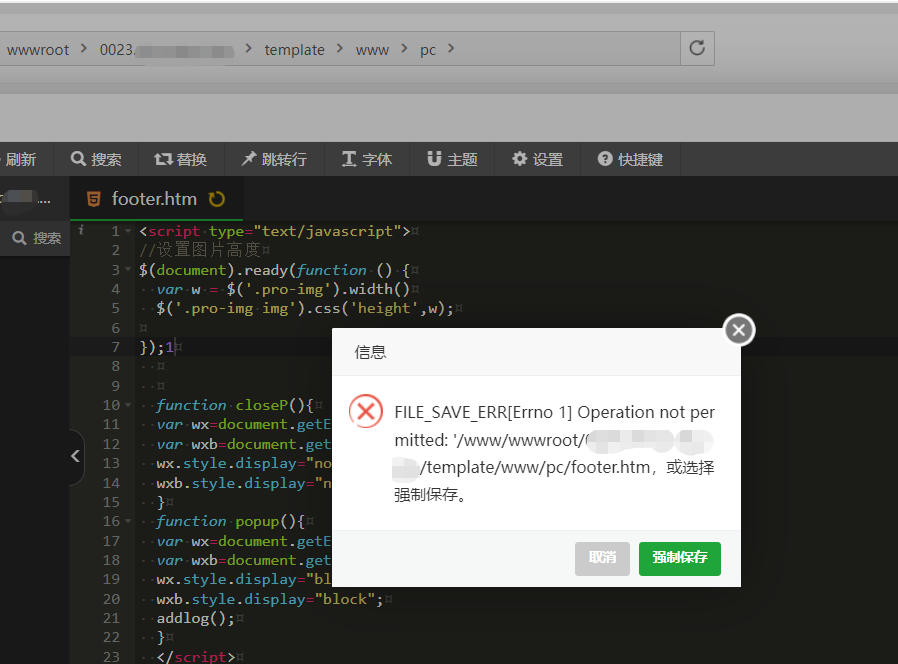Click the refresh icon beside the path bar

coord(697,48)
